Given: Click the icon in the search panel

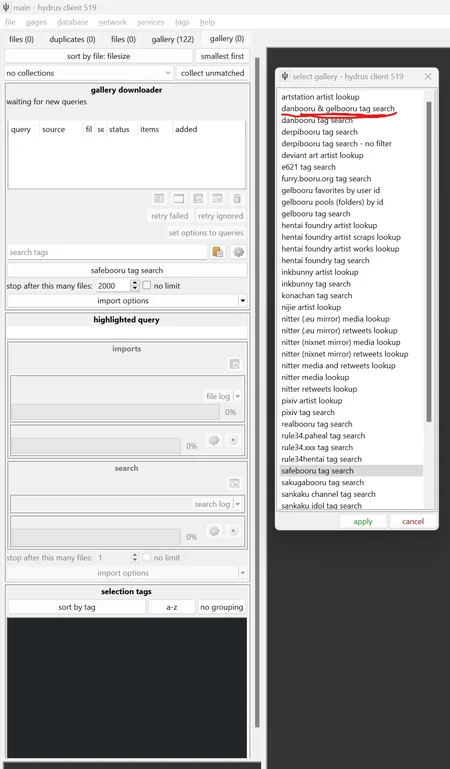Looking at the screenshot, I should (x=234, y=484).
